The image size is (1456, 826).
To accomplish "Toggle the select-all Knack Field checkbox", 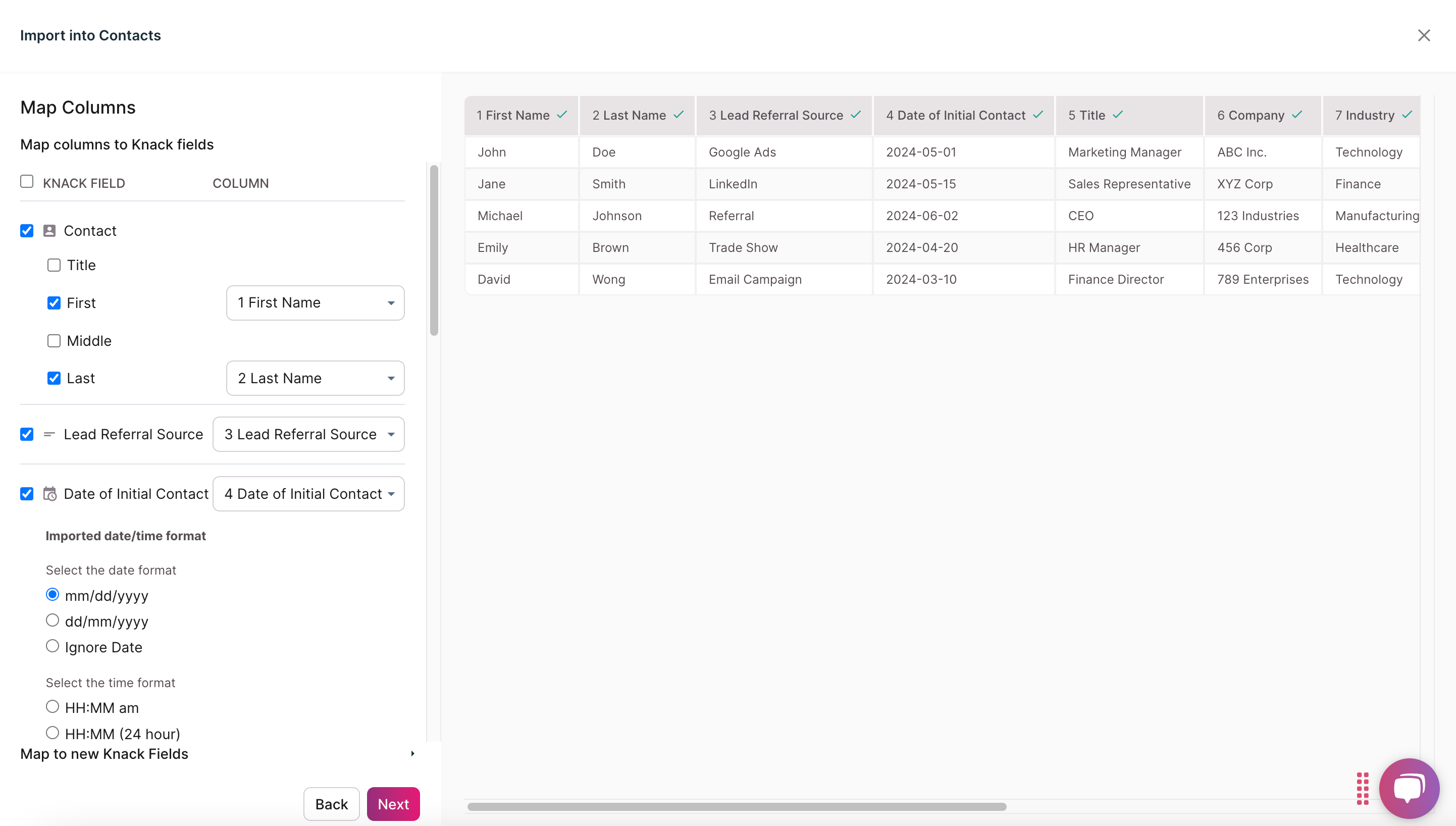I will coord(27,182).
